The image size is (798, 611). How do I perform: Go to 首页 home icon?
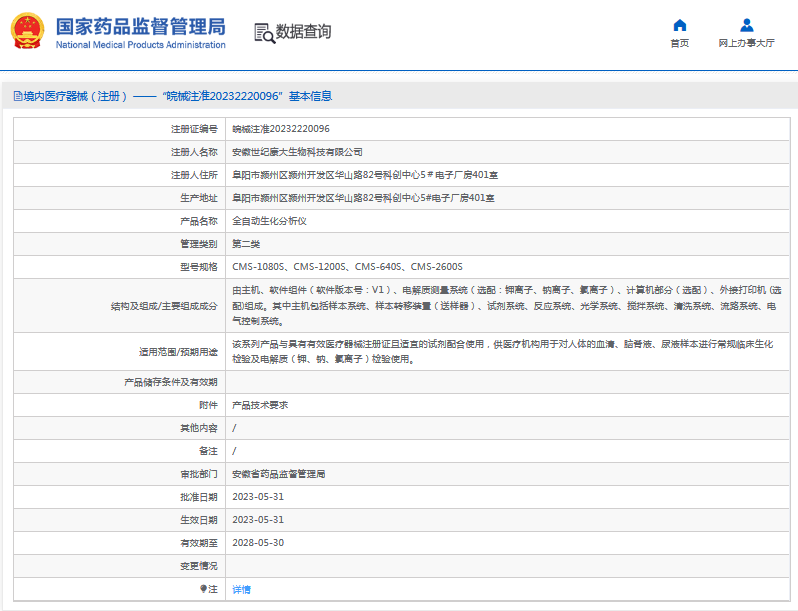click(x=679, y=25)
